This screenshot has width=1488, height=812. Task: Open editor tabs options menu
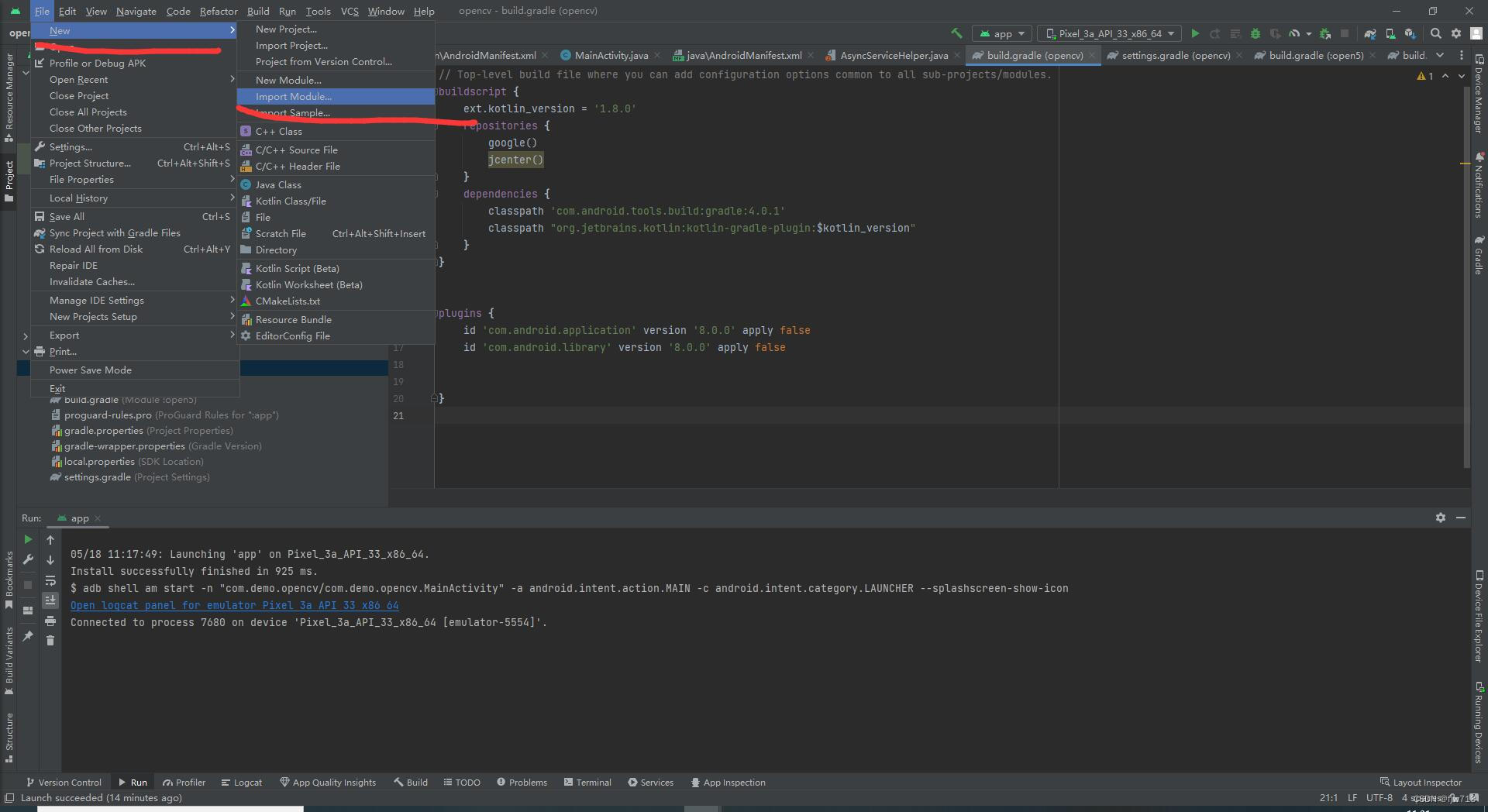[x=1462, y=55]
